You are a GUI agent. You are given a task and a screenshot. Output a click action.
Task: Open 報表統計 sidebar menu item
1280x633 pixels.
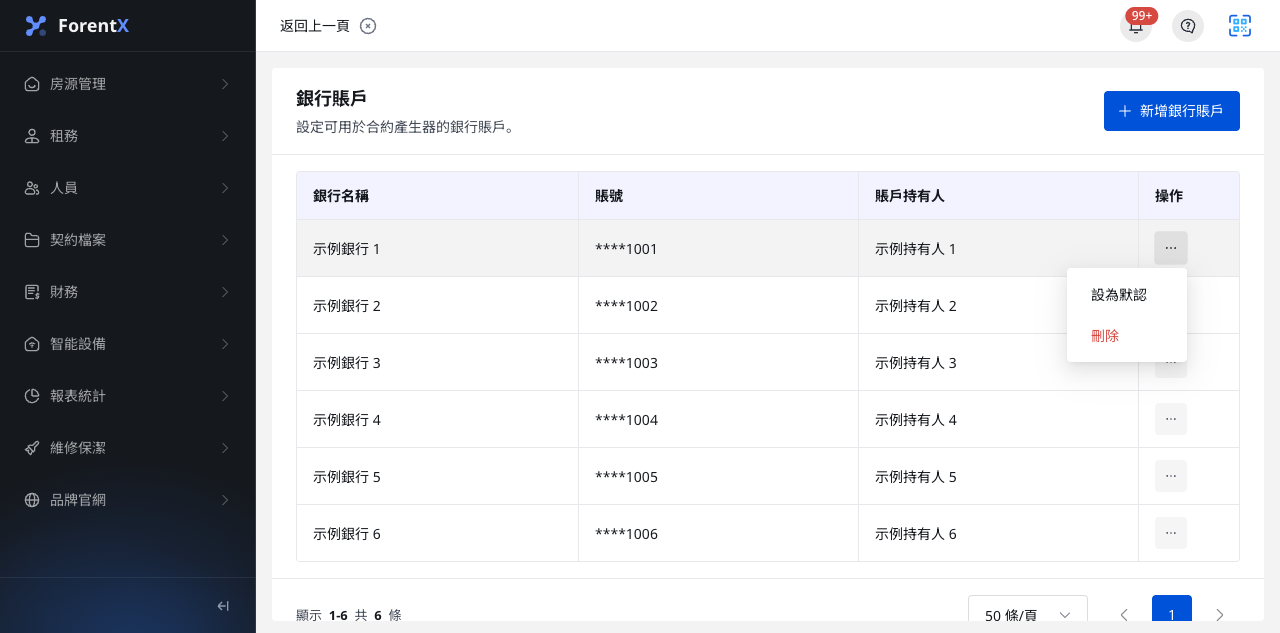coord(128,396)
